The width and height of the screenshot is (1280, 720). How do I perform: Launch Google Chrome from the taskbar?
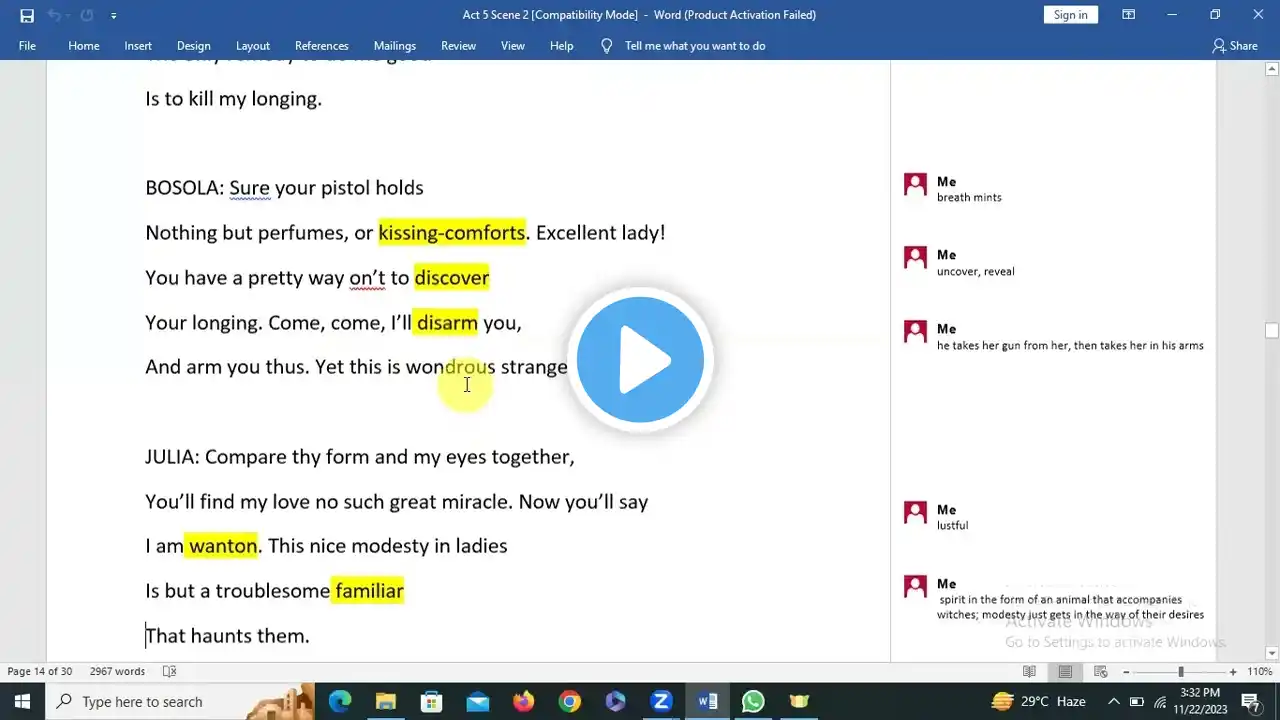[x=569, y=701]
